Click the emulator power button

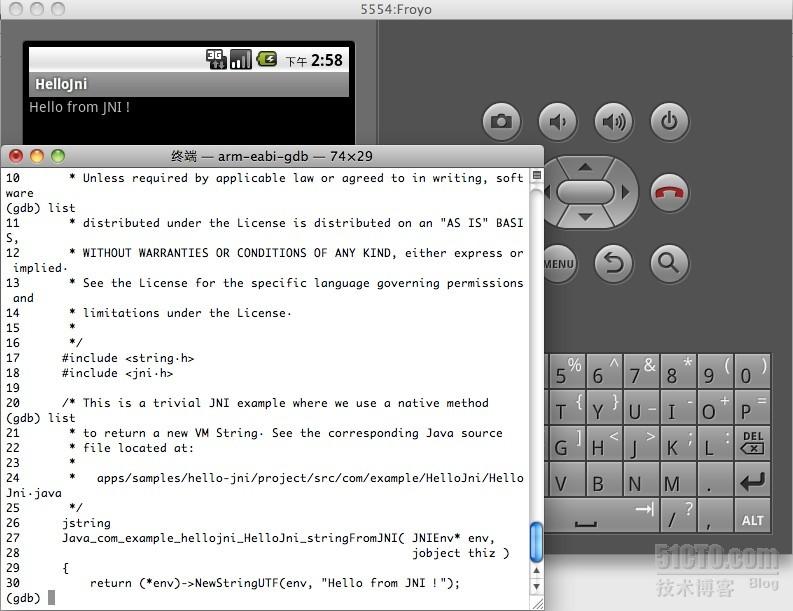(x=670, y=121)
